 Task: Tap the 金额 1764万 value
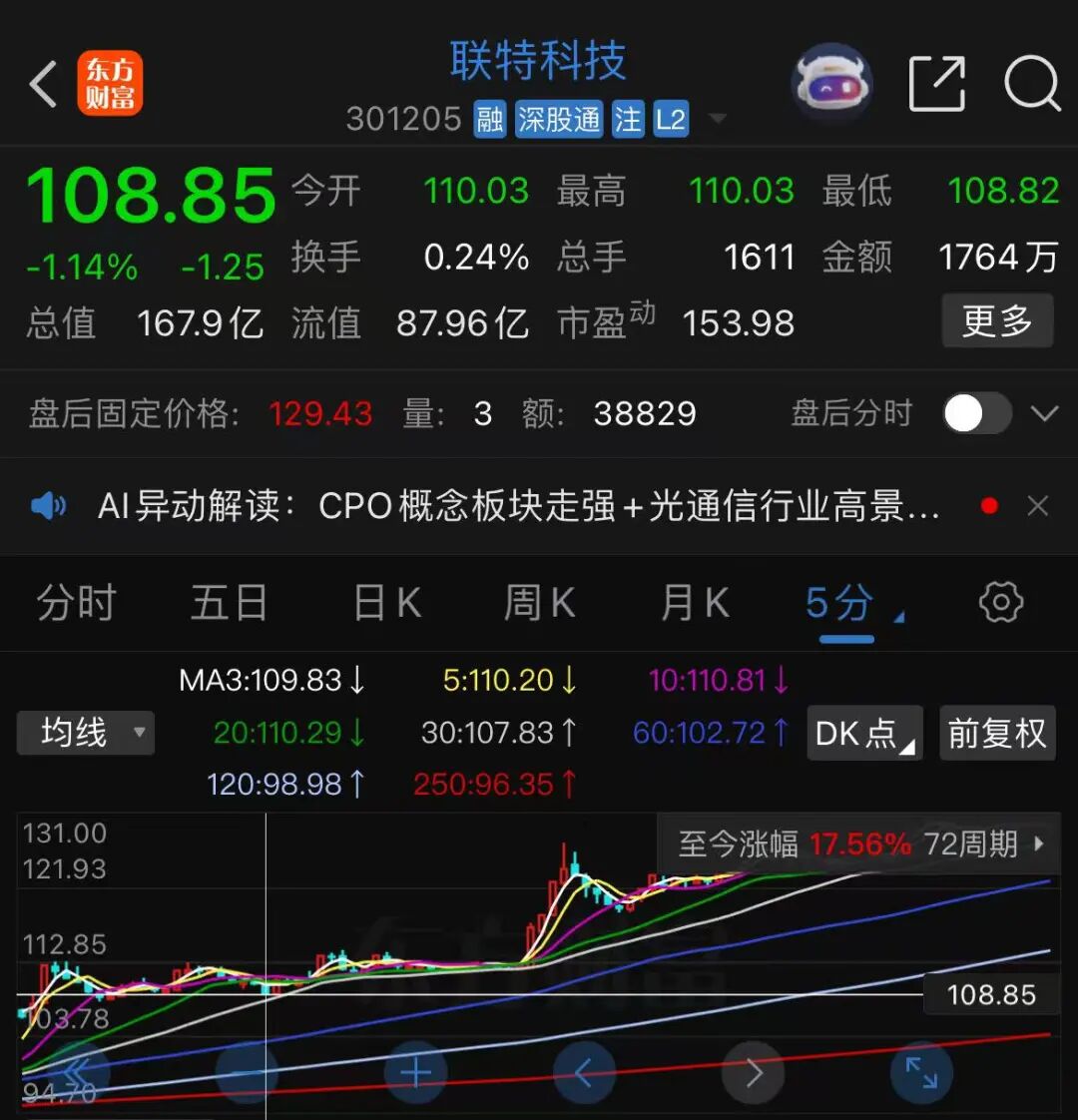click(998, 258)
